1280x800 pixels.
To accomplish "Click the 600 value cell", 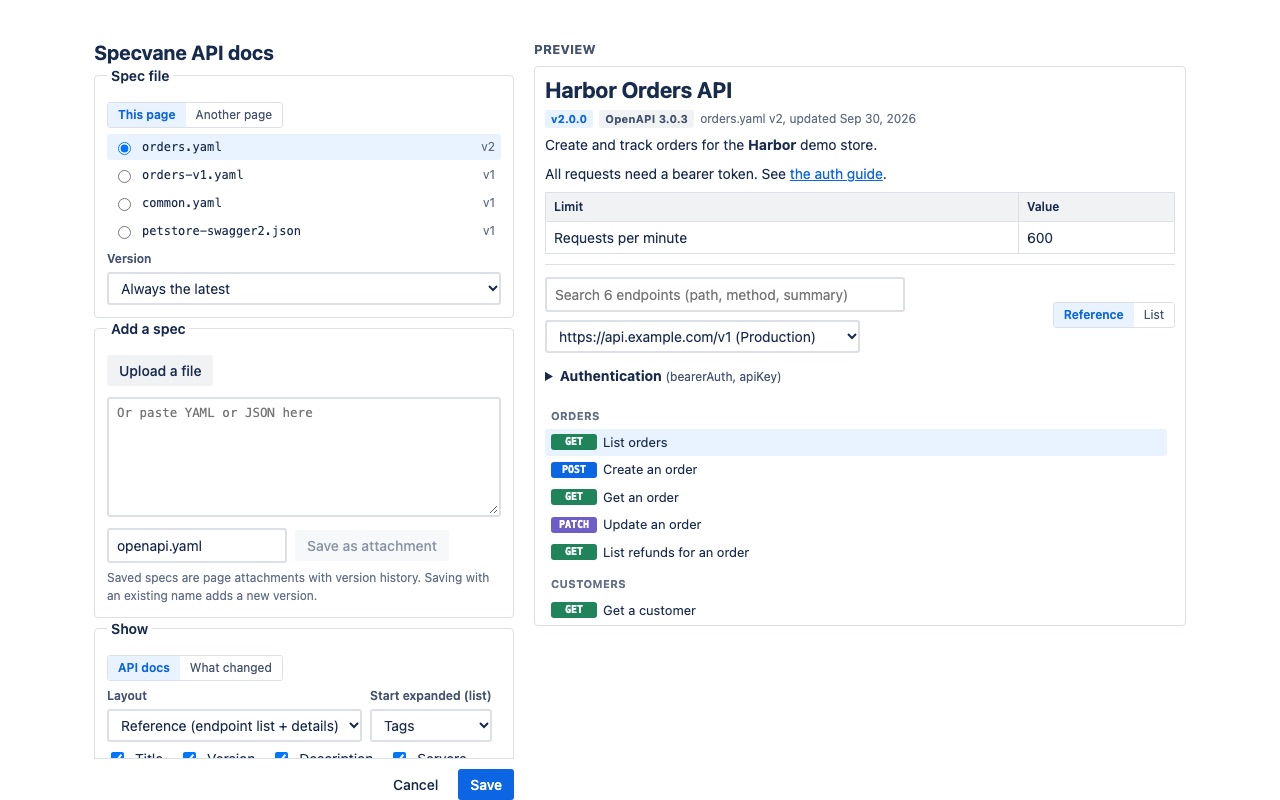I will coord(1096,238).
